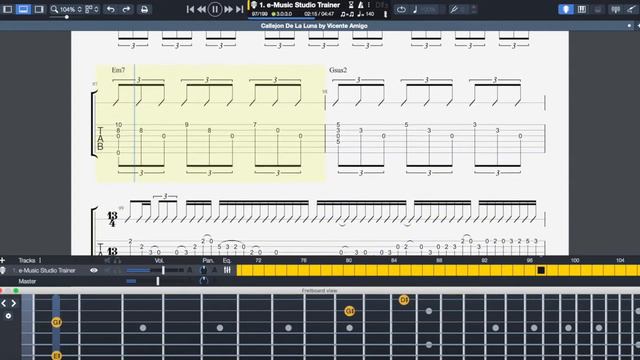Click the solo headphones header icon

pyautogui.click(x=118, y=260)
